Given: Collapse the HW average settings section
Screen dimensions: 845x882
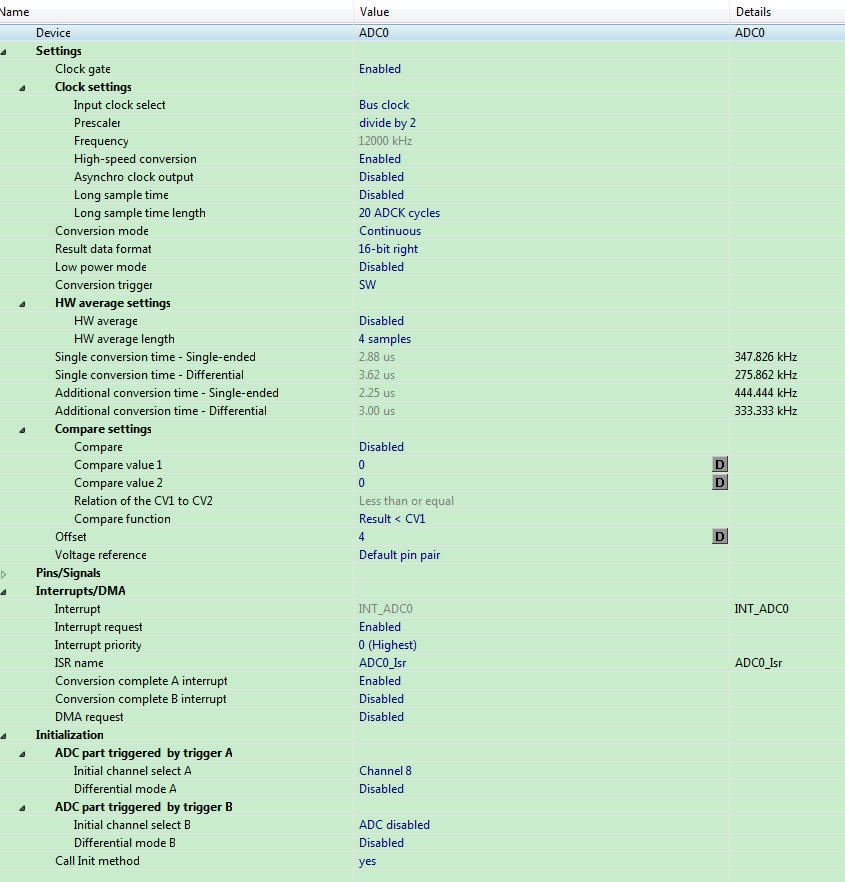Looking at the screenshot, I should tap(23, 304).
